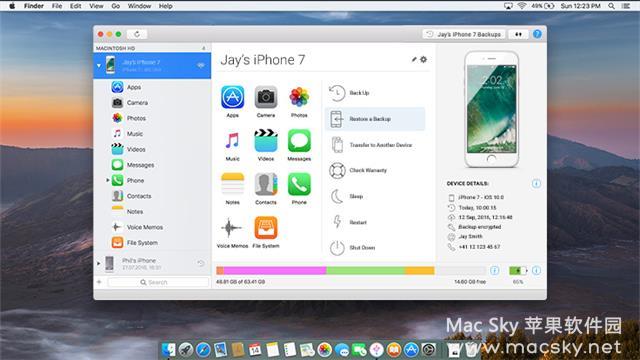This screenshot has width=640, height=360.
Task: Click the battery level icon
Action: [x=518, y=271]
